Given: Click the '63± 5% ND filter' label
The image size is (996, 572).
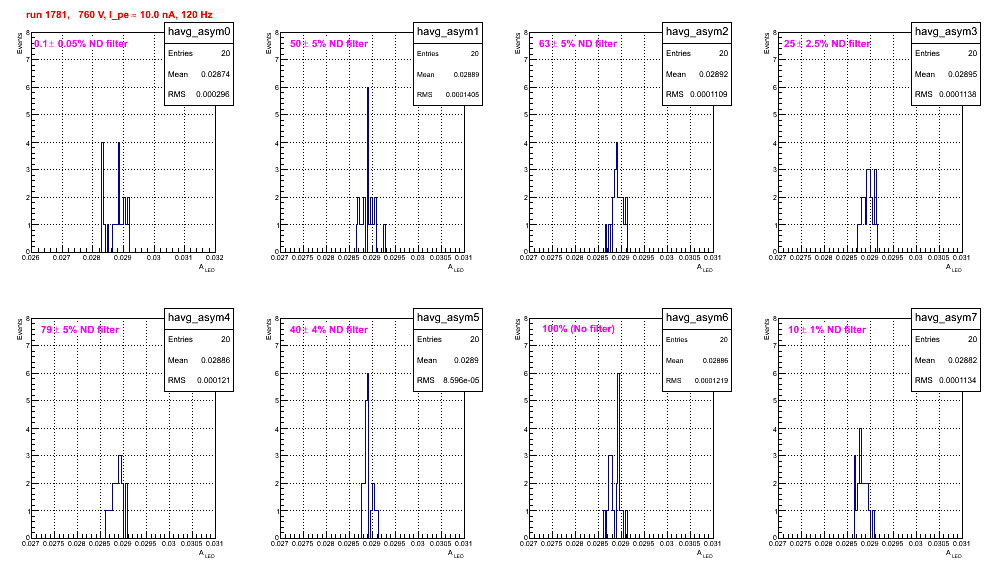Looking at the screenshot, I should pos(578,44).
